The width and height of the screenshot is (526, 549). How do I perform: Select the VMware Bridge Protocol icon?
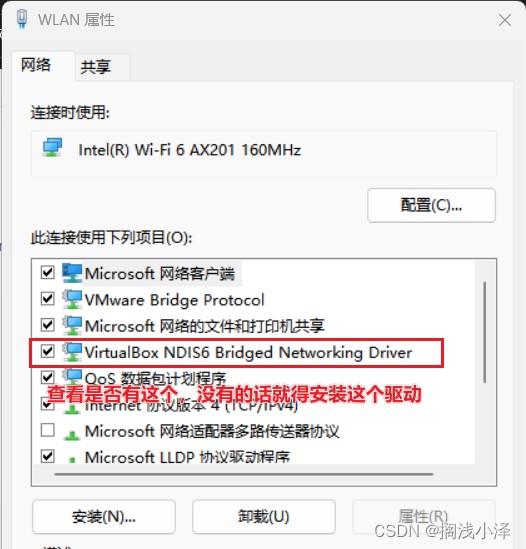(x=72, y=299)
